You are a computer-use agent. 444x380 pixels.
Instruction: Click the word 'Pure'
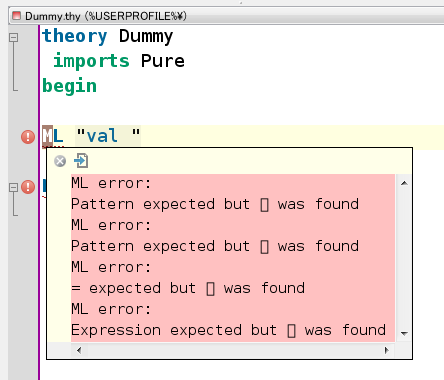[x=163, y=61]
